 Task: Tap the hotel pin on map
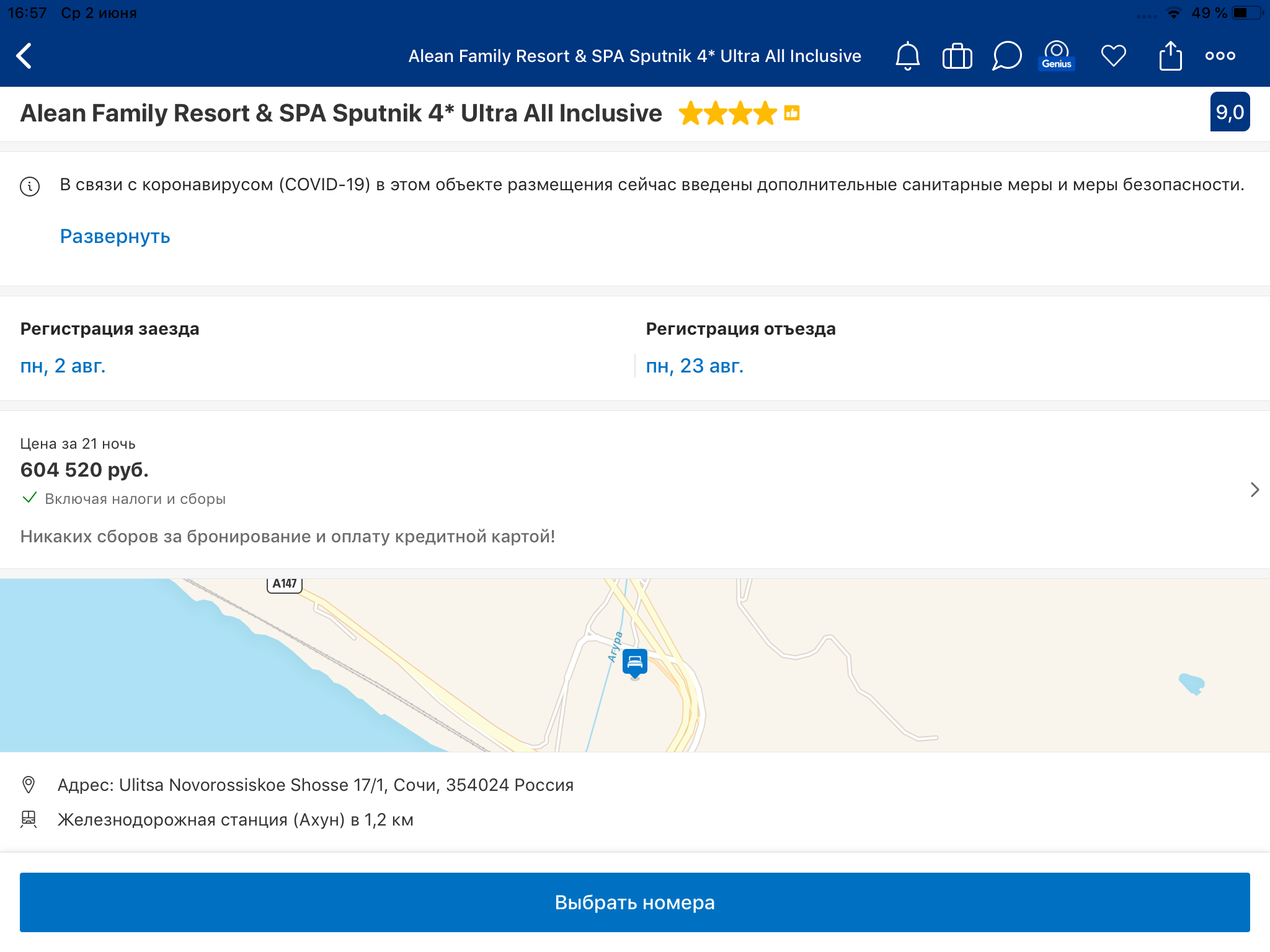tap(634, 663)
